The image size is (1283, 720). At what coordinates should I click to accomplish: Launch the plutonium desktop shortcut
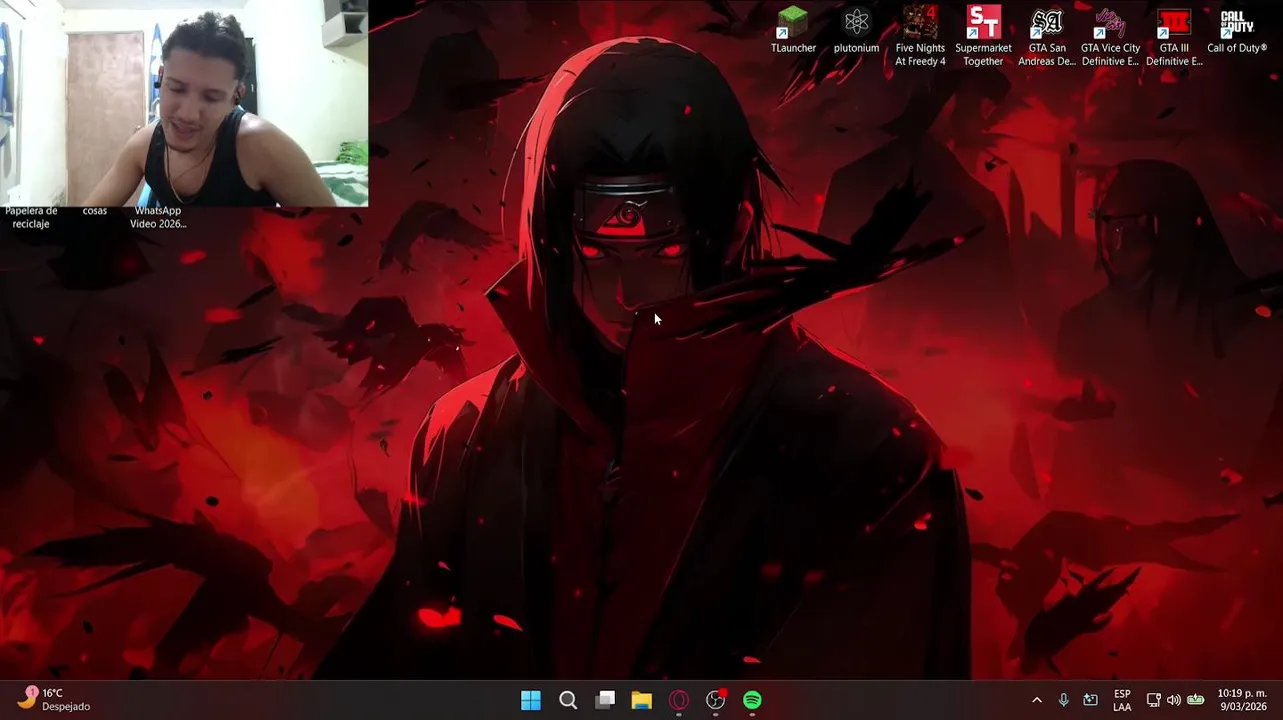click(856, 30)
